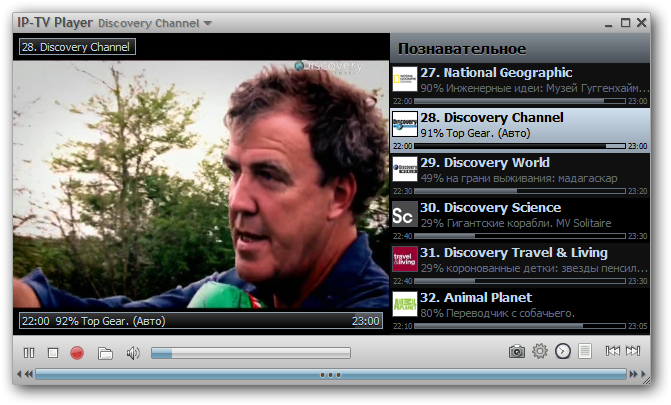Adjust the volume slider

coord(250,352)
